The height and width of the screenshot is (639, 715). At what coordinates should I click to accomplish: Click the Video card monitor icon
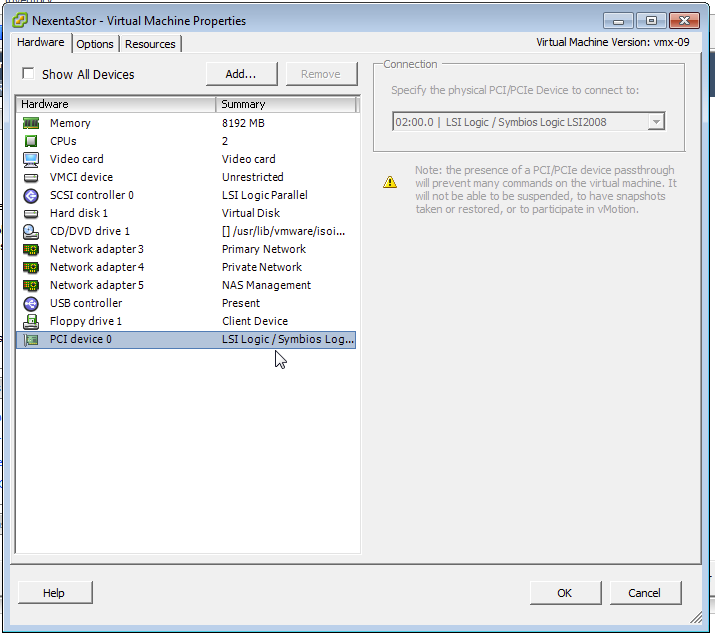click(31, 159)
